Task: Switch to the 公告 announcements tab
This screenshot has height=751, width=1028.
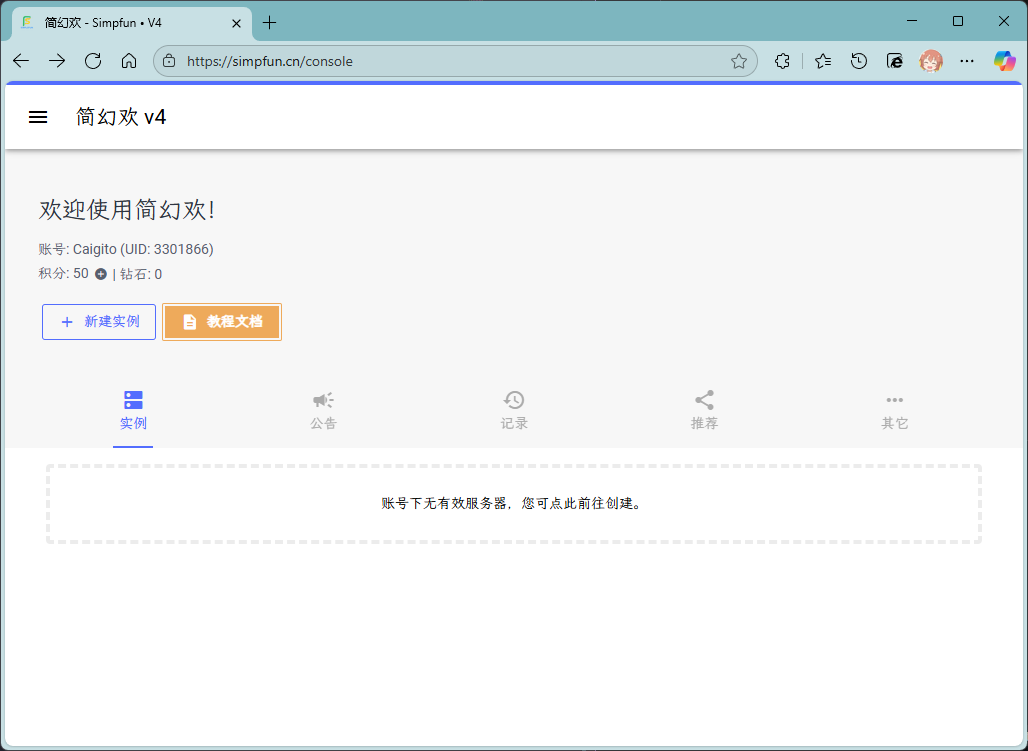Action: pos(323,411)
